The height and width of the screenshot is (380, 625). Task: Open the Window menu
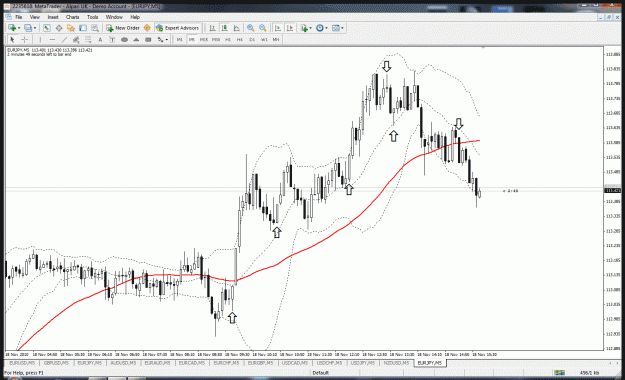(x=114, y=17)
